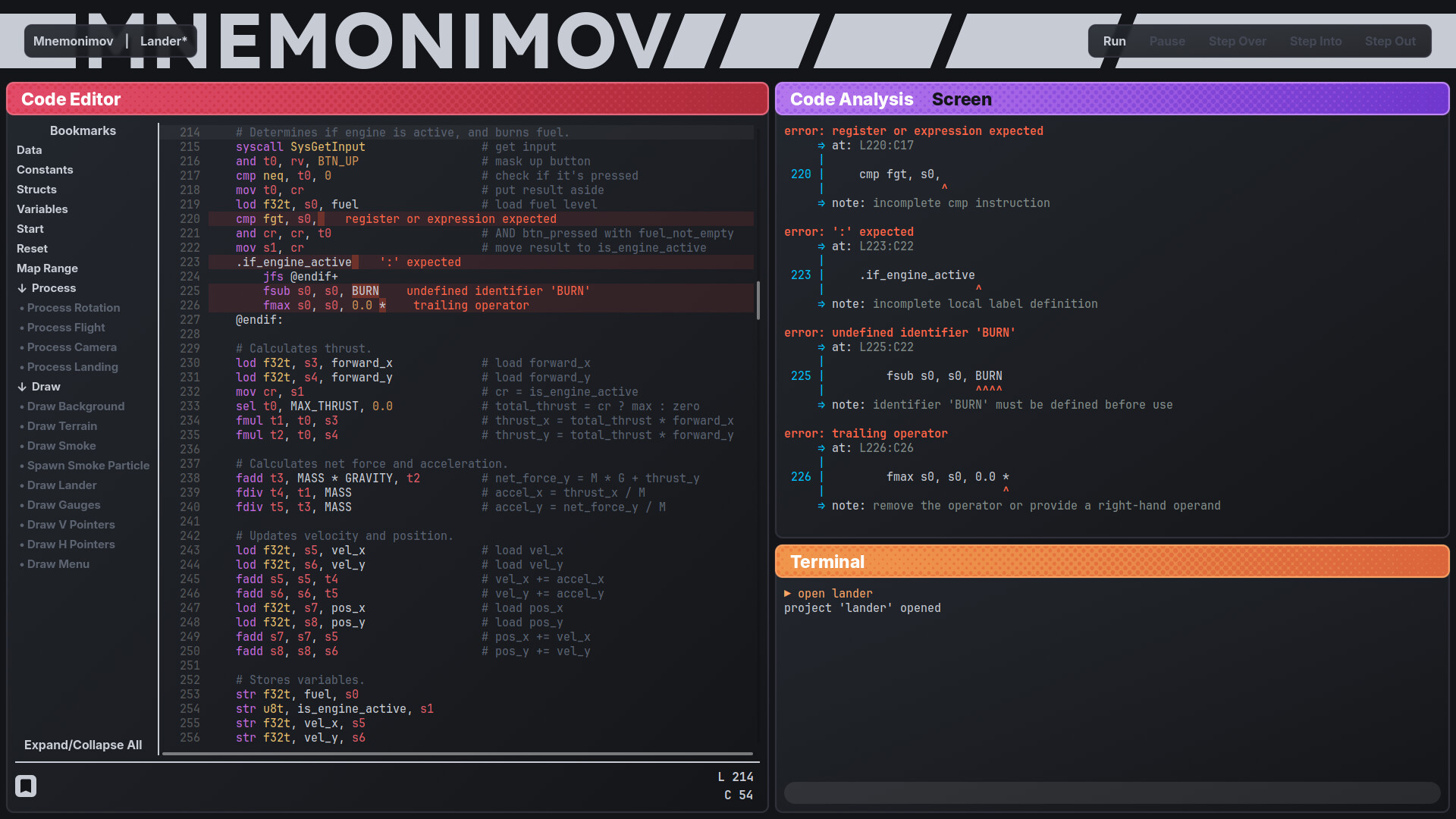Jump to Draw Gauges bookmark

pos(64,505)
